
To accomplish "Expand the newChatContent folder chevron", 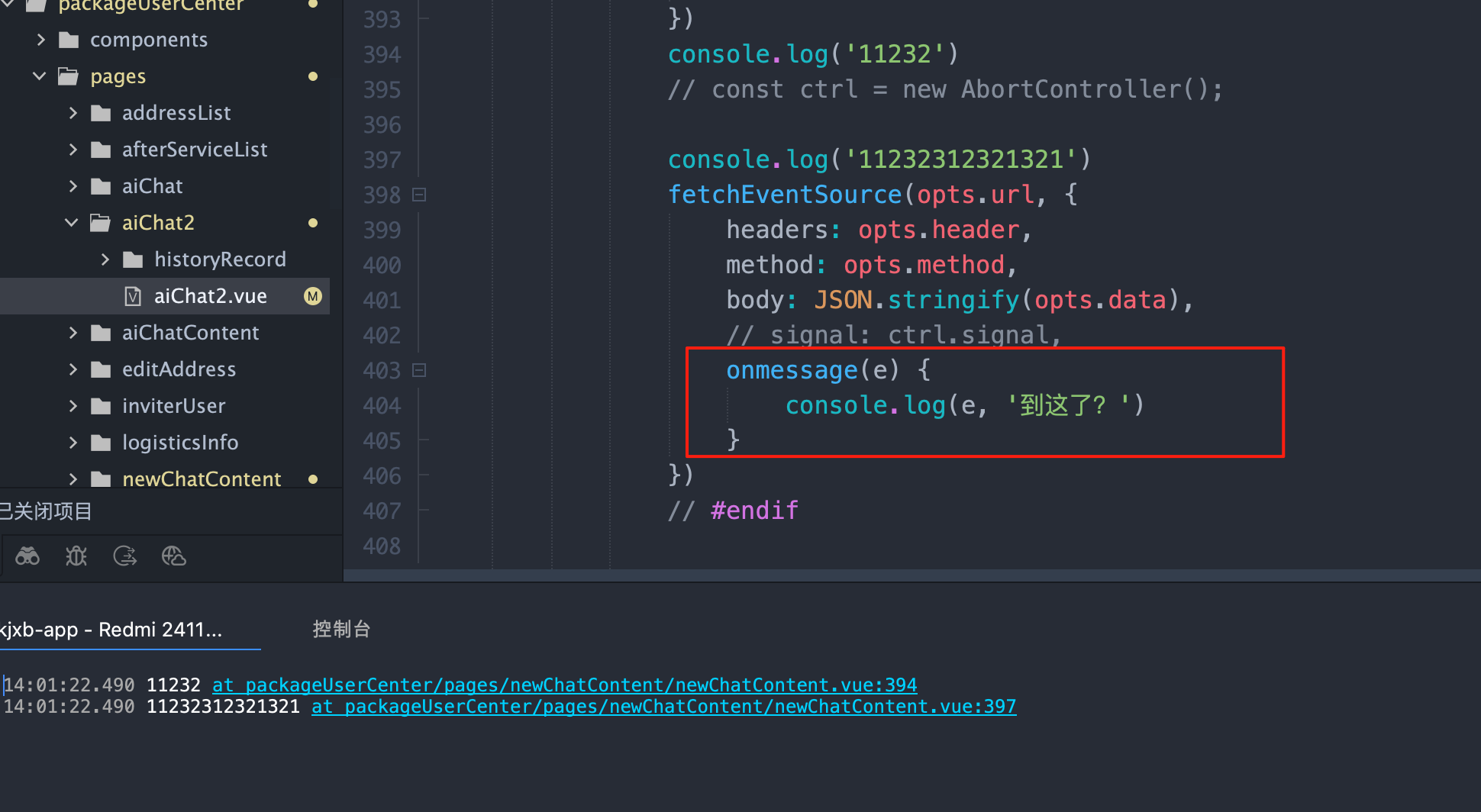I will pos(73,479).
